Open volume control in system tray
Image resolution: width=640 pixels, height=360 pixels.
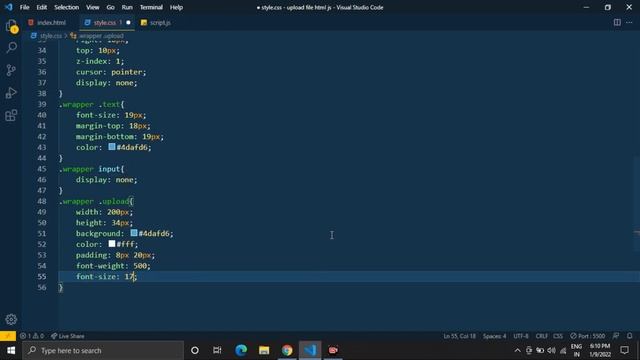pos(551,350)
